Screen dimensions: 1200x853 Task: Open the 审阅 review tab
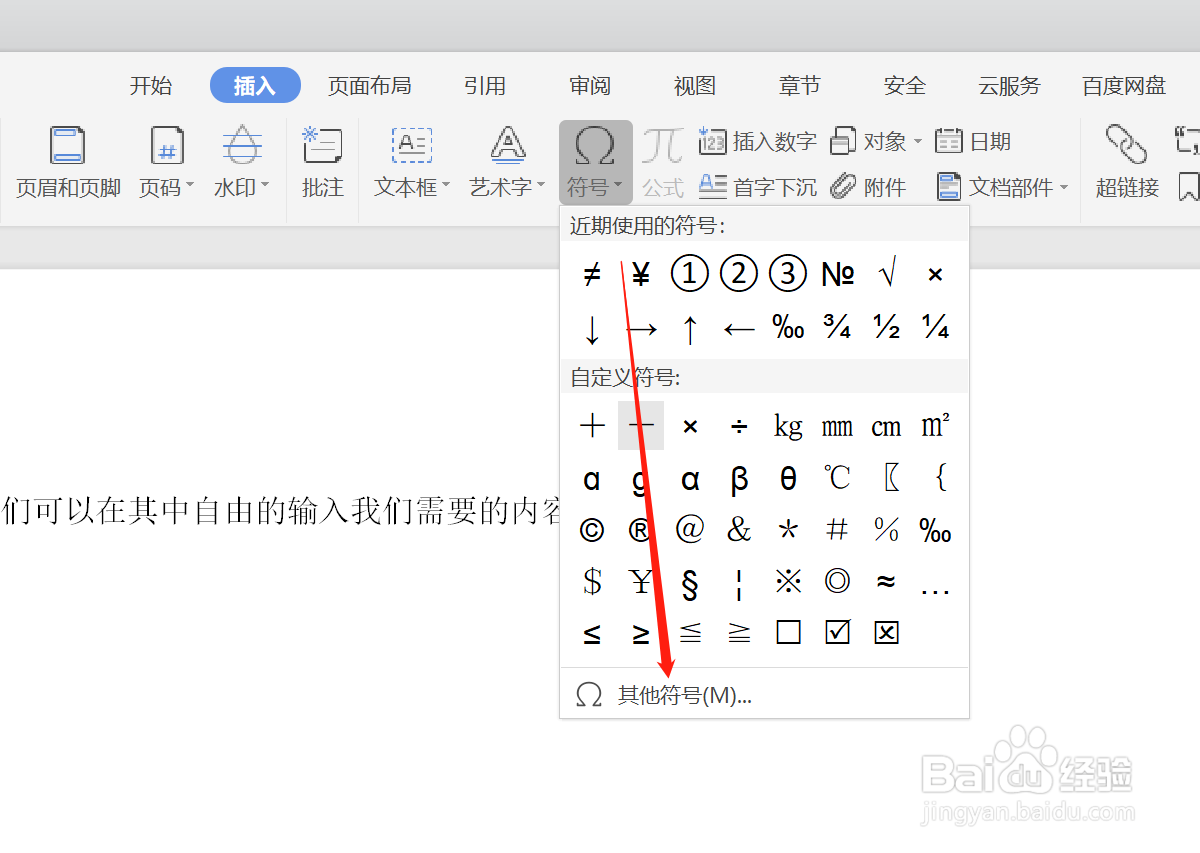(x=589, y=85)
